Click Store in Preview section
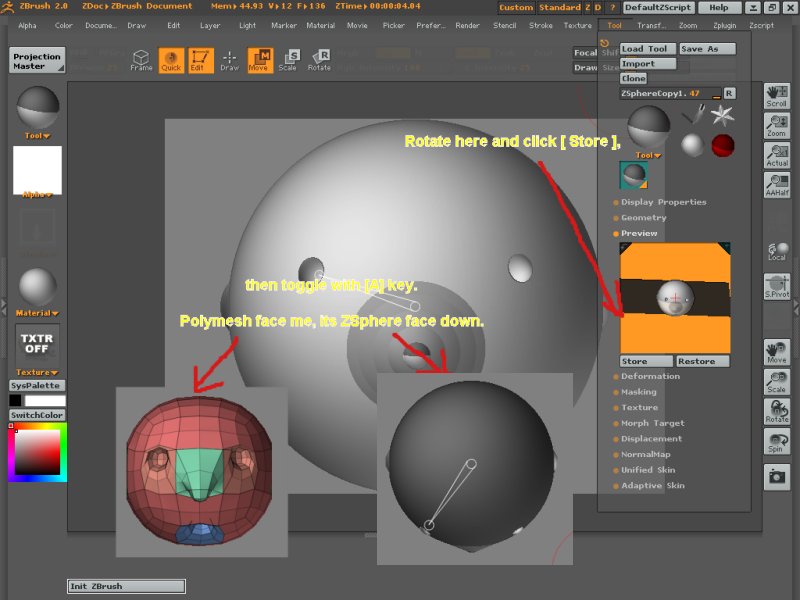Viewport: 800px width, 600px height. [x=646, y=361]
